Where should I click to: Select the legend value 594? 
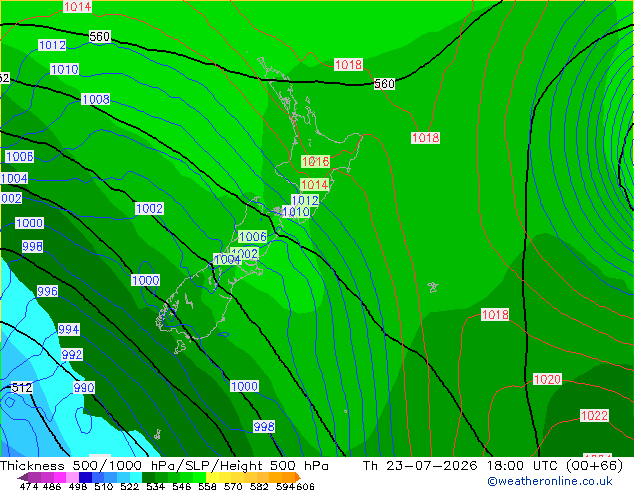pos(285,486)
